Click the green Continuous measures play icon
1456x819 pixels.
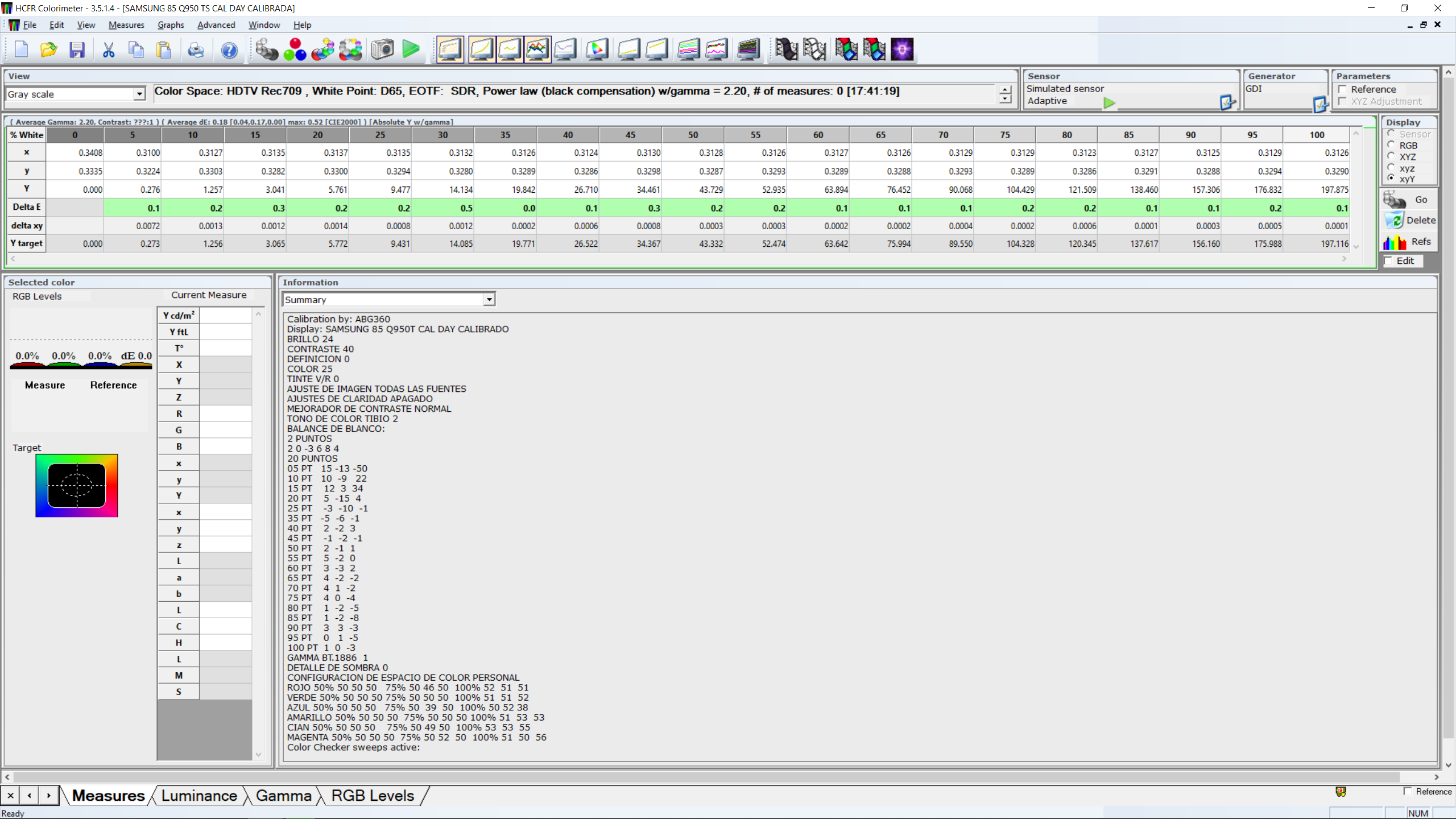pyautogui.click(x=411, y=49)
